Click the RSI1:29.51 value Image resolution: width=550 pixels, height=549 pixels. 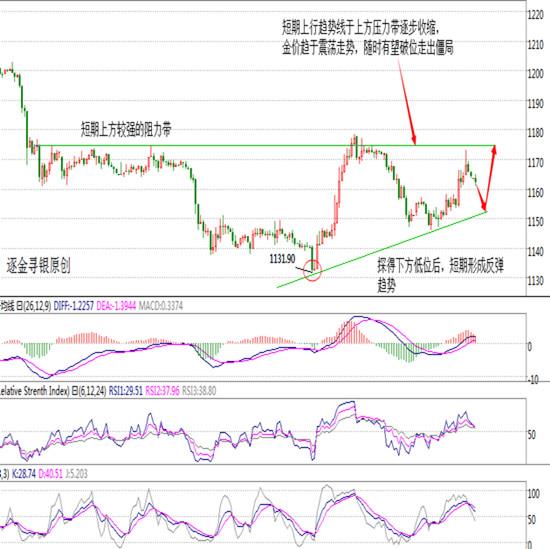(126, 391)
